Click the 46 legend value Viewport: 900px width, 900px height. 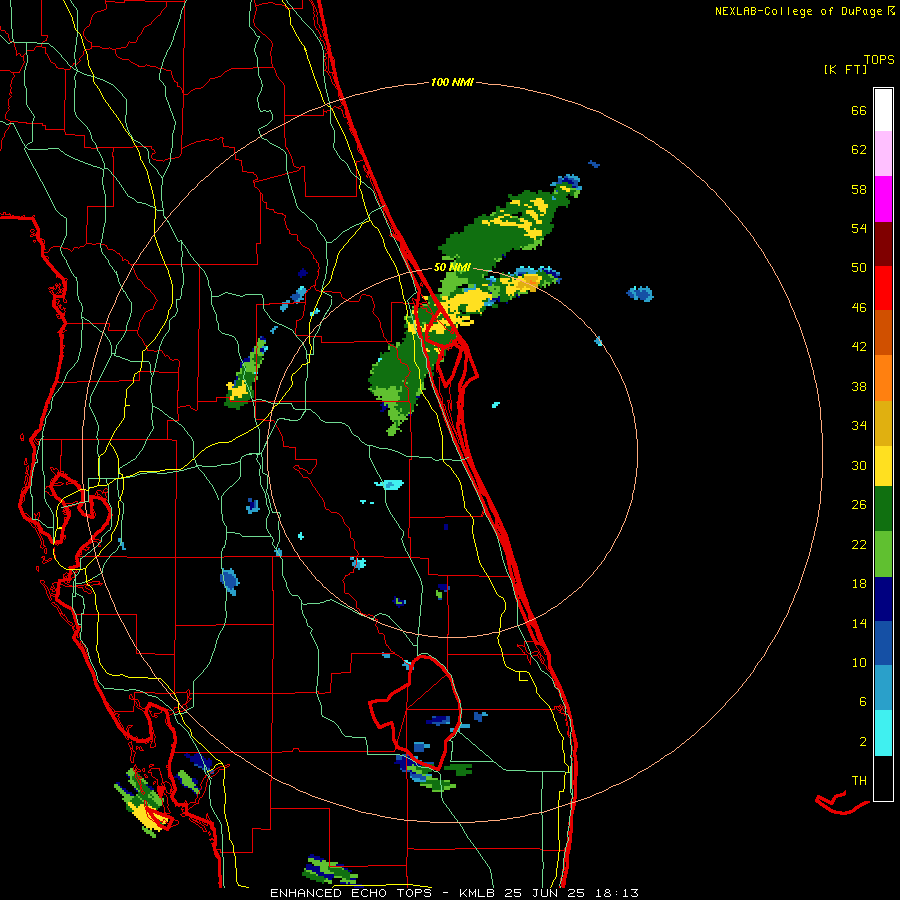859,308
